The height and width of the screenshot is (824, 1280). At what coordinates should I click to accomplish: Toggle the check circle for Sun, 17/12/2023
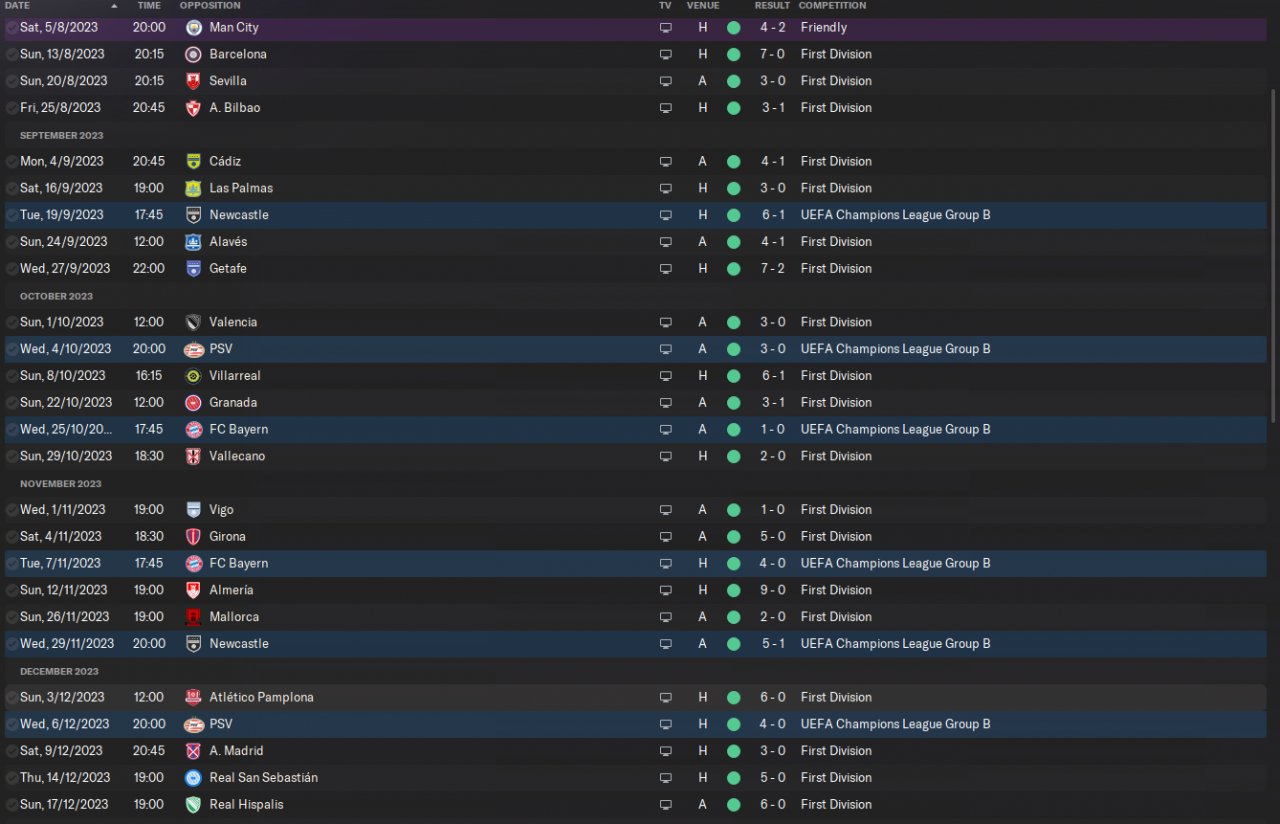coord(11,804)
